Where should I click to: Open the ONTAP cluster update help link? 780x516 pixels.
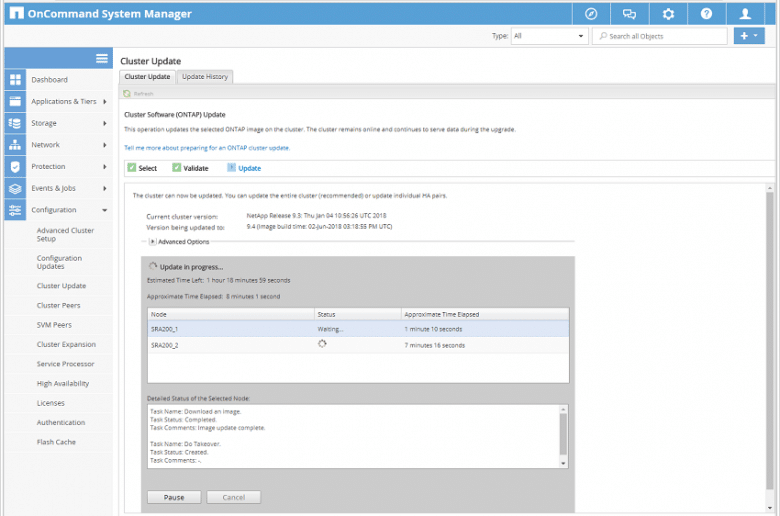click(207, 148)
